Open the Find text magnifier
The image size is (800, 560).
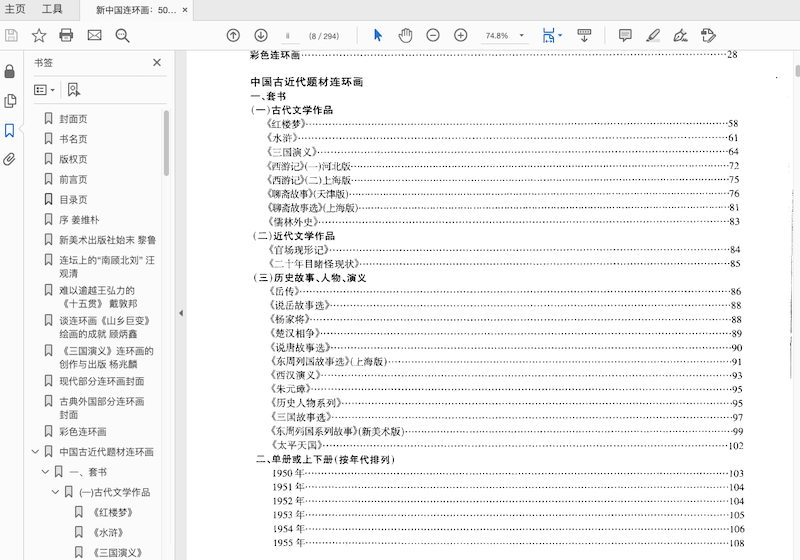click(x=122, y=35)
